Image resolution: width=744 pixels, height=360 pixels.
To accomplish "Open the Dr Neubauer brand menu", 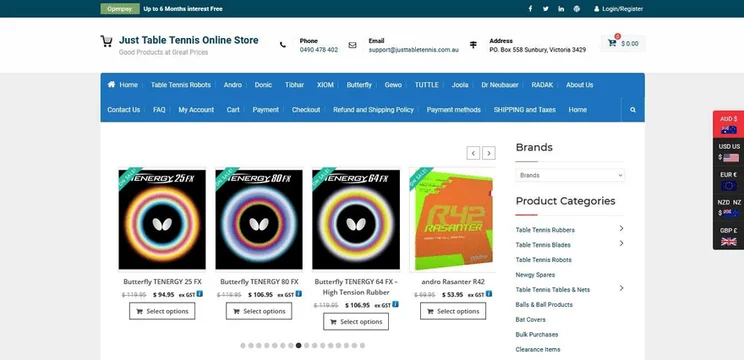I will point(500,85).
